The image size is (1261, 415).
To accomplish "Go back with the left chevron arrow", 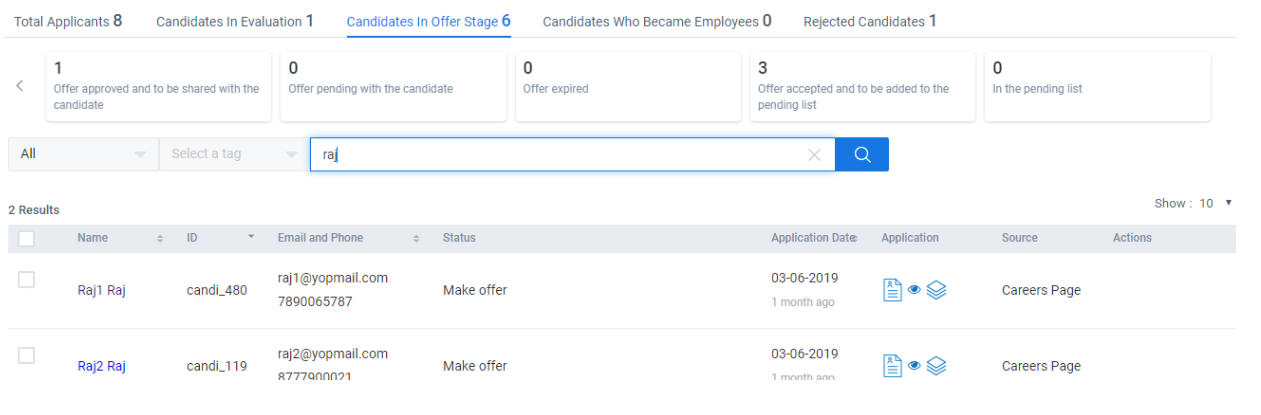I will tap(20, 86).
